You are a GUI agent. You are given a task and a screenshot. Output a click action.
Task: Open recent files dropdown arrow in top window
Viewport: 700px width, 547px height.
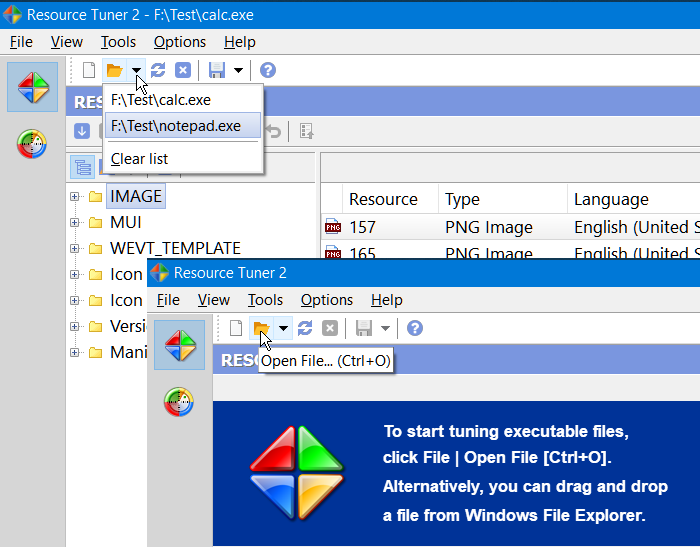click(x=137, y=70)
